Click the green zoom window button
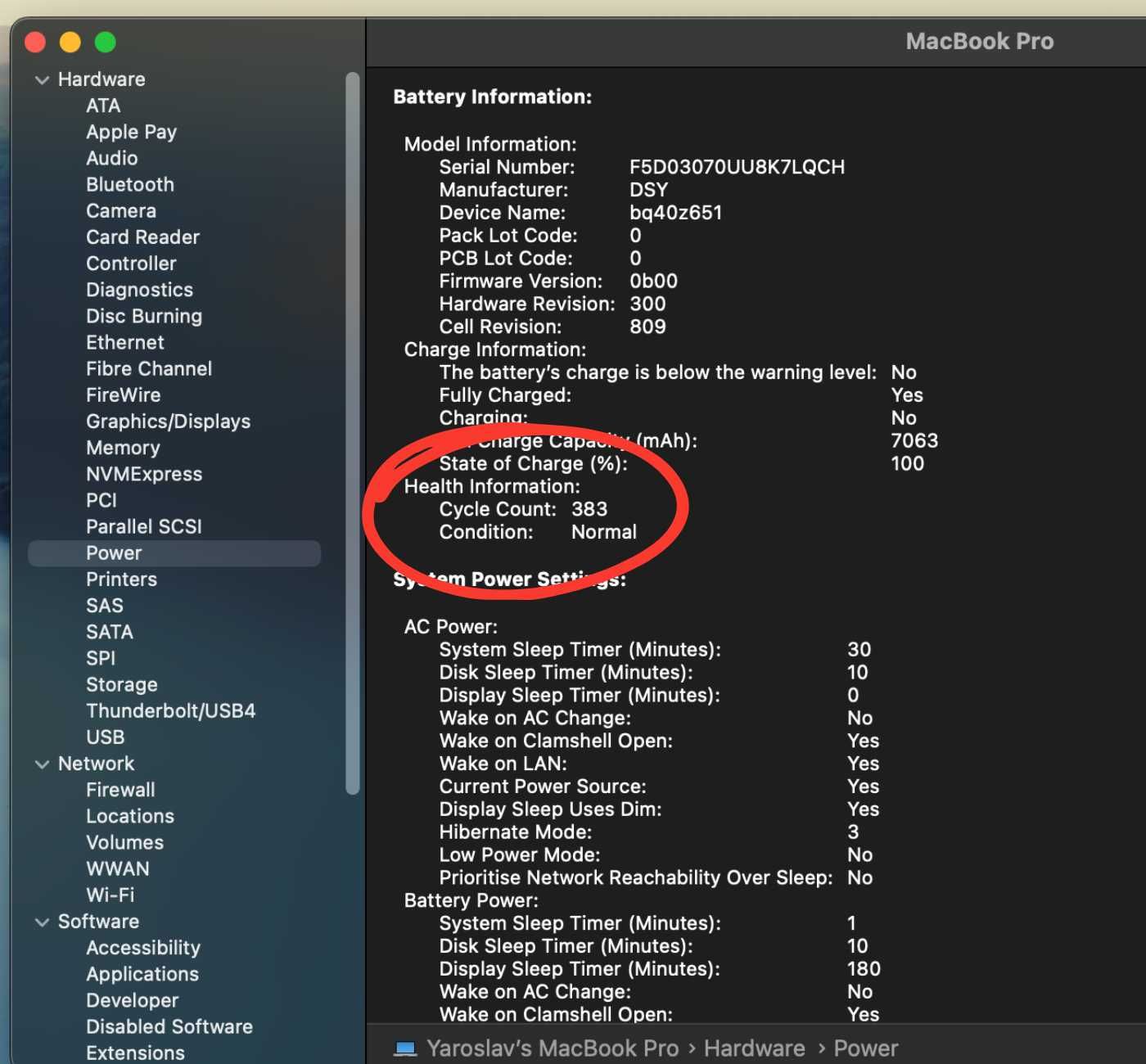This screenshot has width=1146, height=1064. (106, 42)
